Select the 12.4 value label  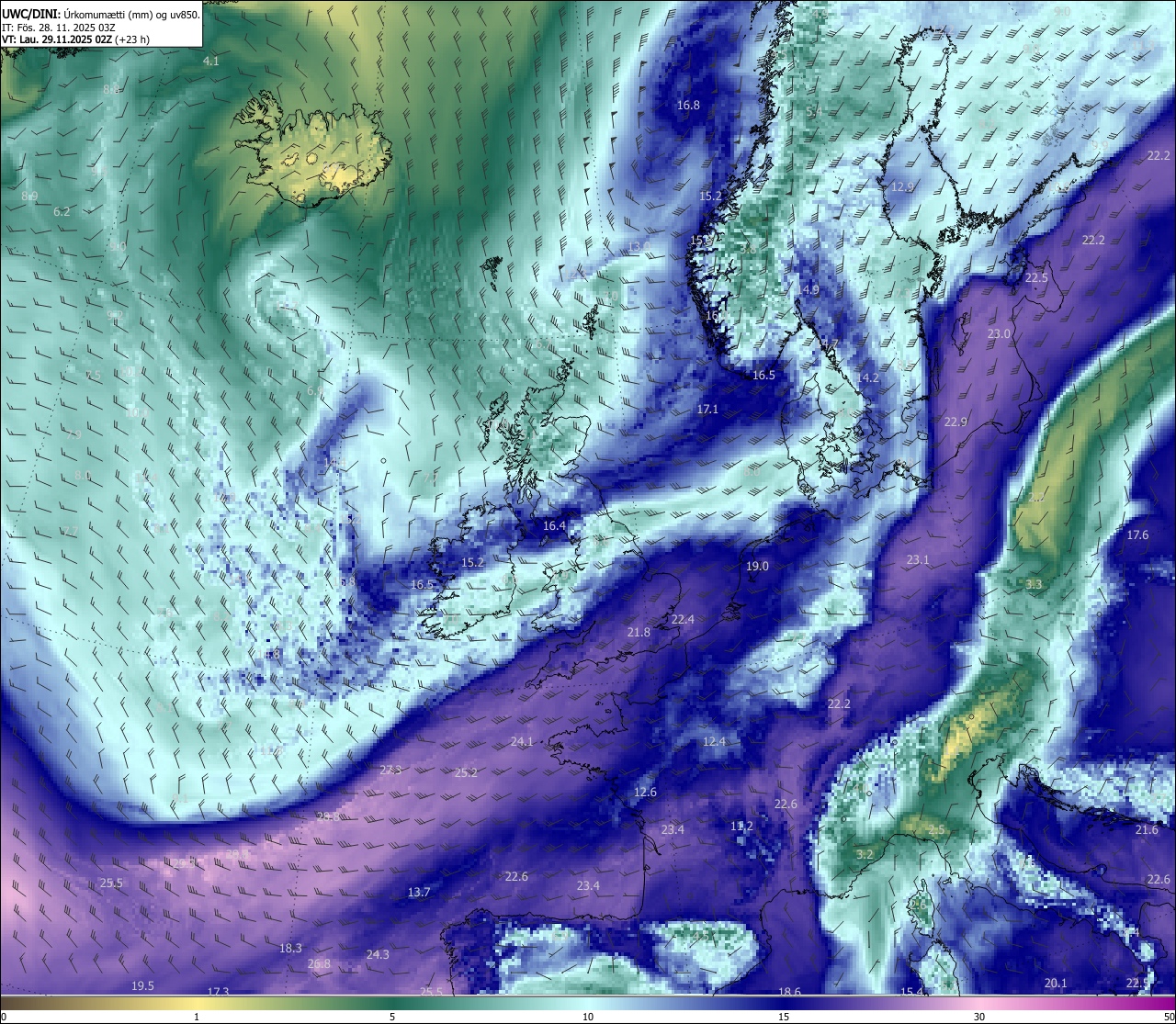[714, 741]
